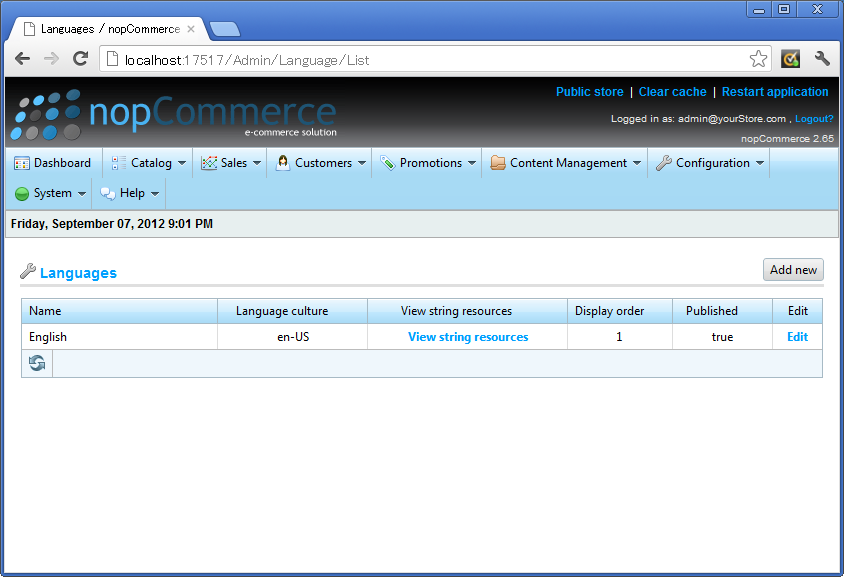Open View string resources for English

[x=468, y=337]
